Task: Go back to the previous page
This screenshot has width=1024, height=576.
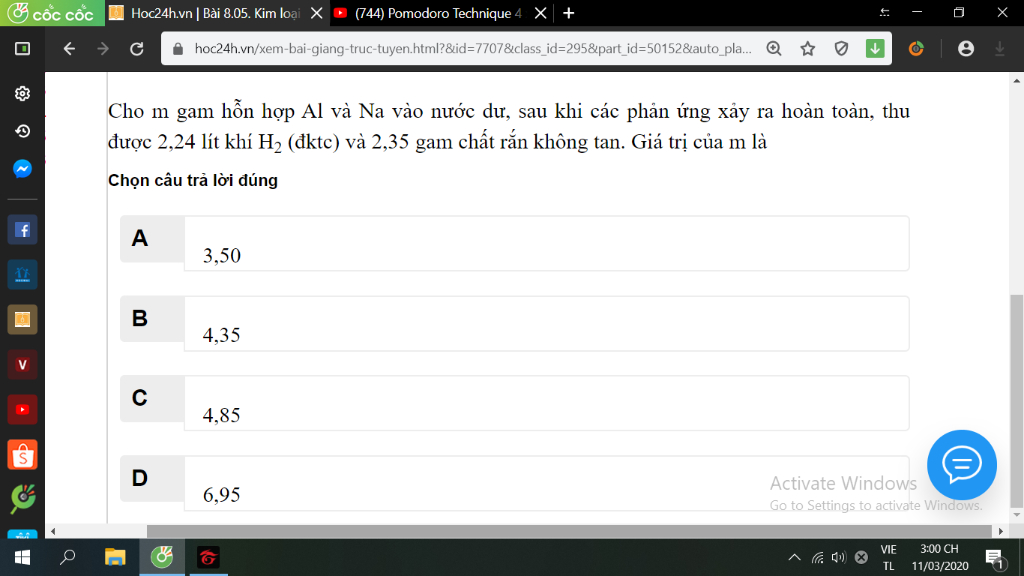Action: (x=69, y=48)
